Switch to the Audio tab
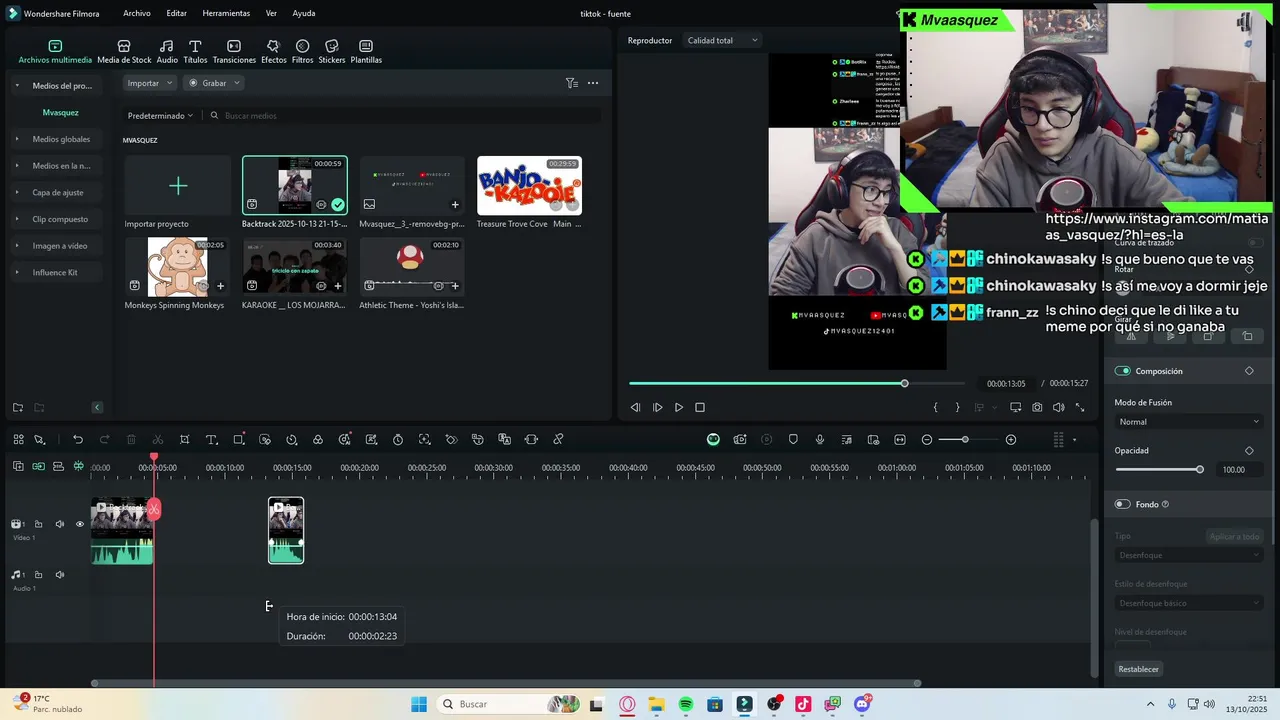 [x=167, y=52]
